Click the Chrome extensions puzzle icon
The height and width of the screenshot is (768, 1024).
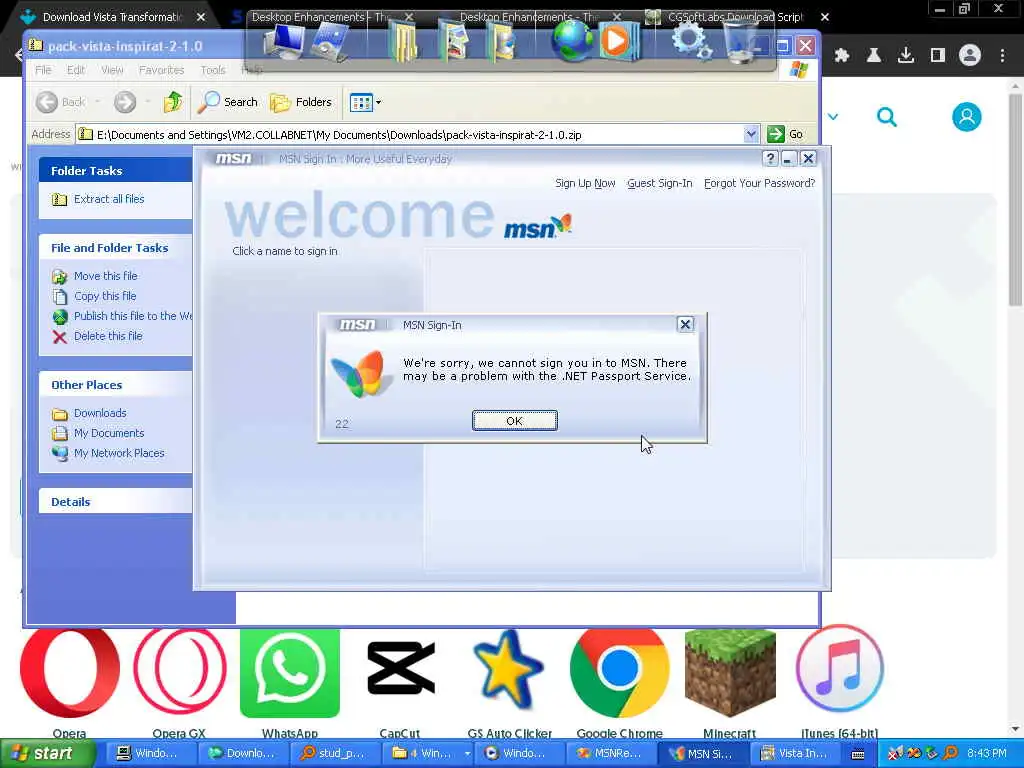click(x=842, y=56)
